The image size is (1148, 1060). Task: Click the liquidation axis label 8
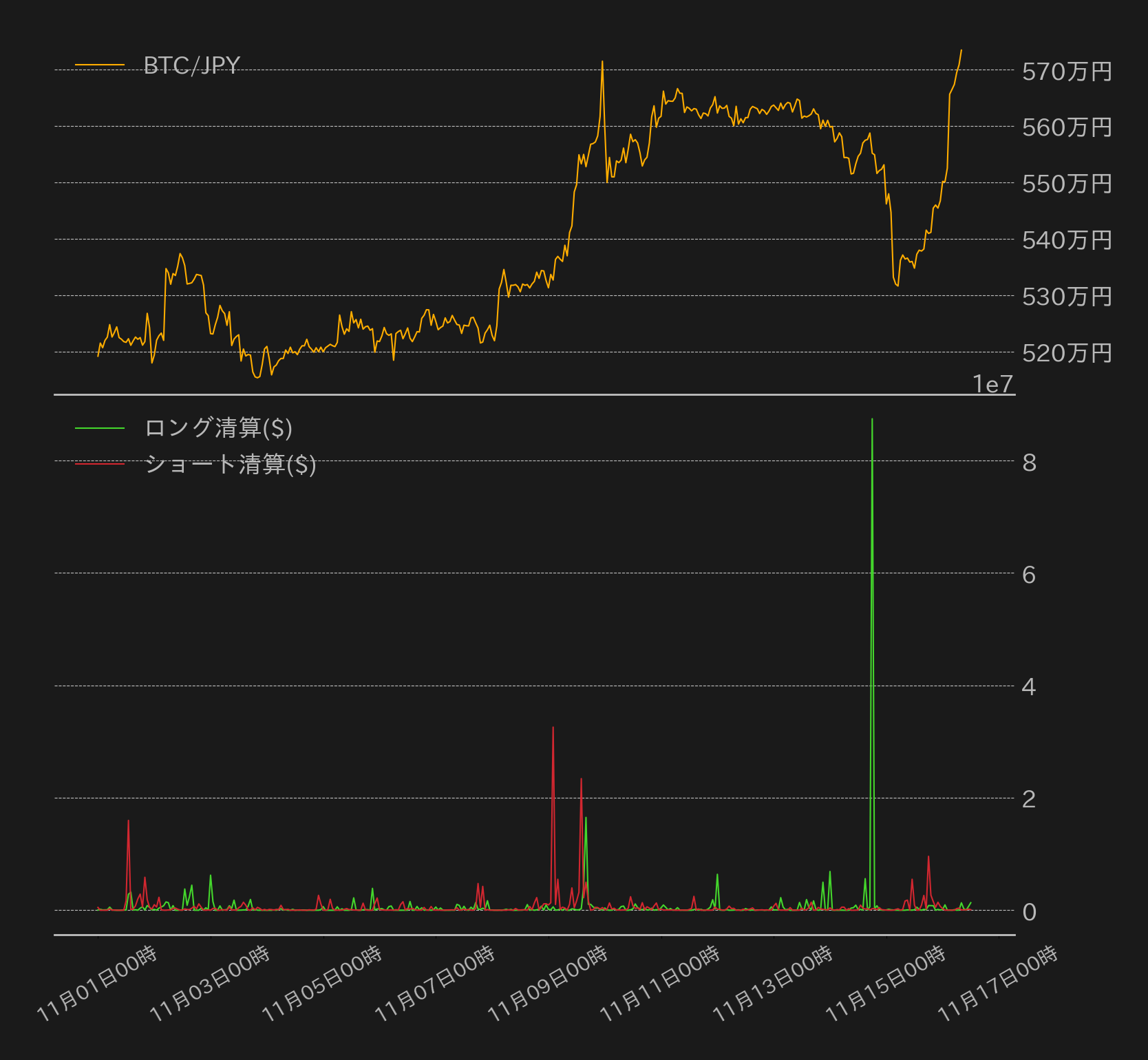[1029, 463]
